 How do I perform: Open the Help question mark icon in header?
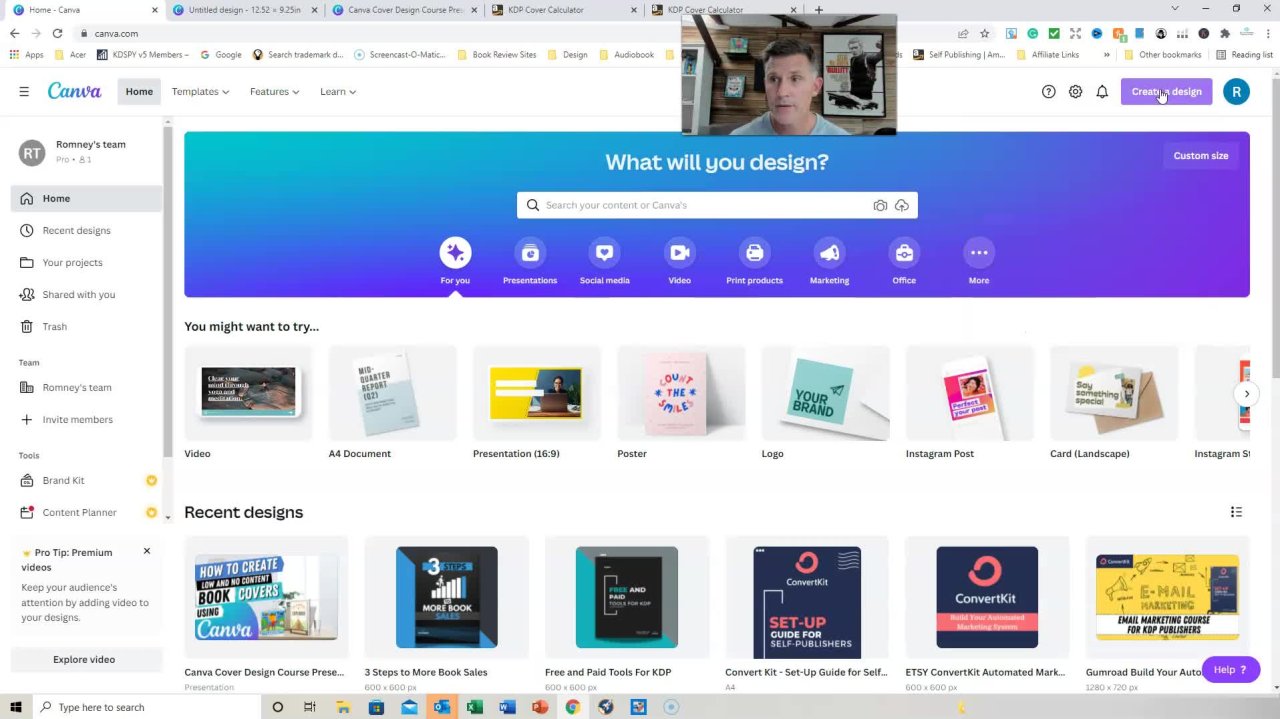[x=1048, y=92]
